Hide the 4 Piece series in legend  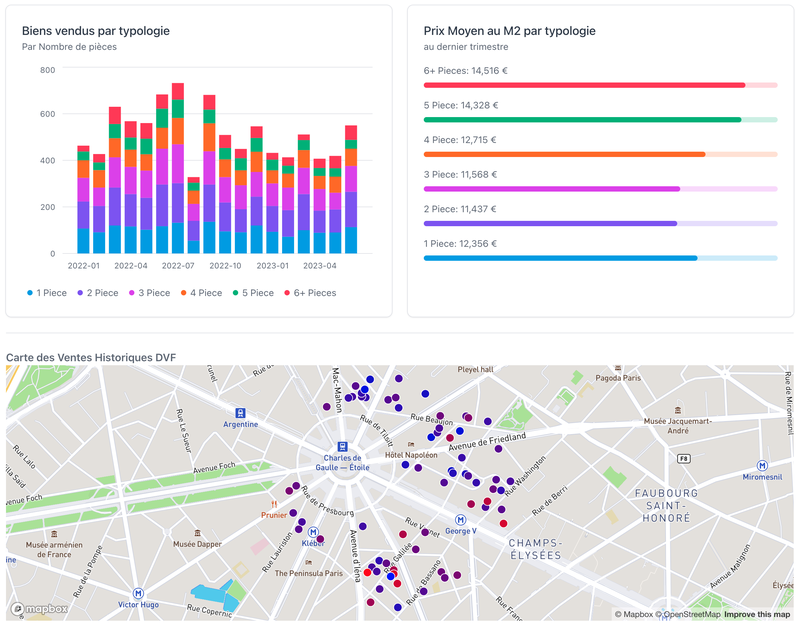[201, 293]
